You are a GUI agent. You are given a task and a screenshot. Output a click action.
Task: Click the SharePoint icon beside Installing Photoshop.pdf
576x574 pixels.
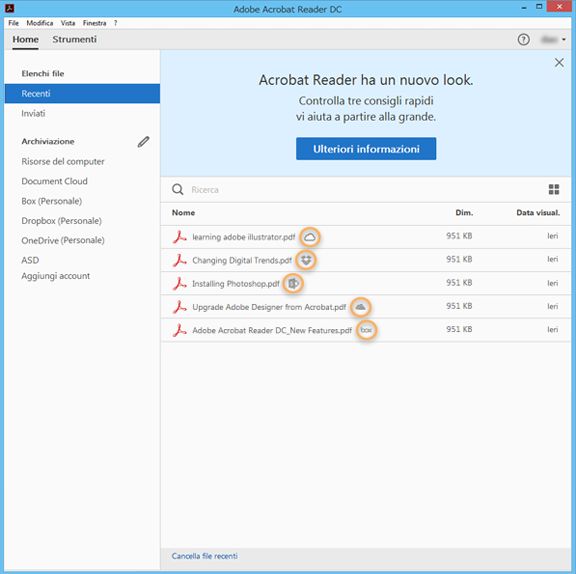click(293, 284)
